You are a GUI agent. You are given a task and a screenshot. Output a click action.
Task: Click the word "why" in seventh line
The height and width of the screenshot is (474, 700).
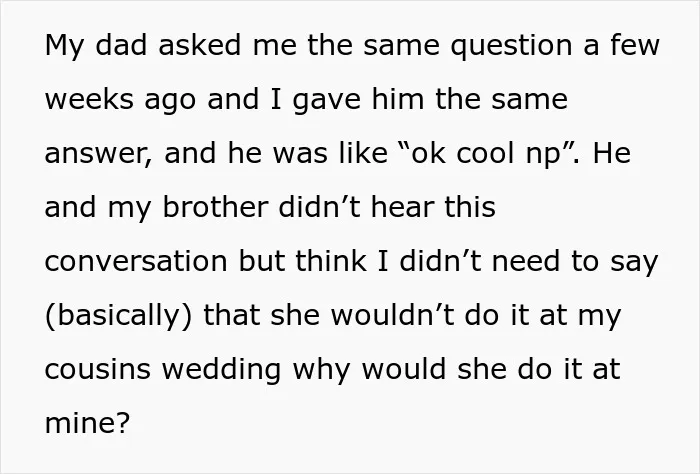(321, 371)
